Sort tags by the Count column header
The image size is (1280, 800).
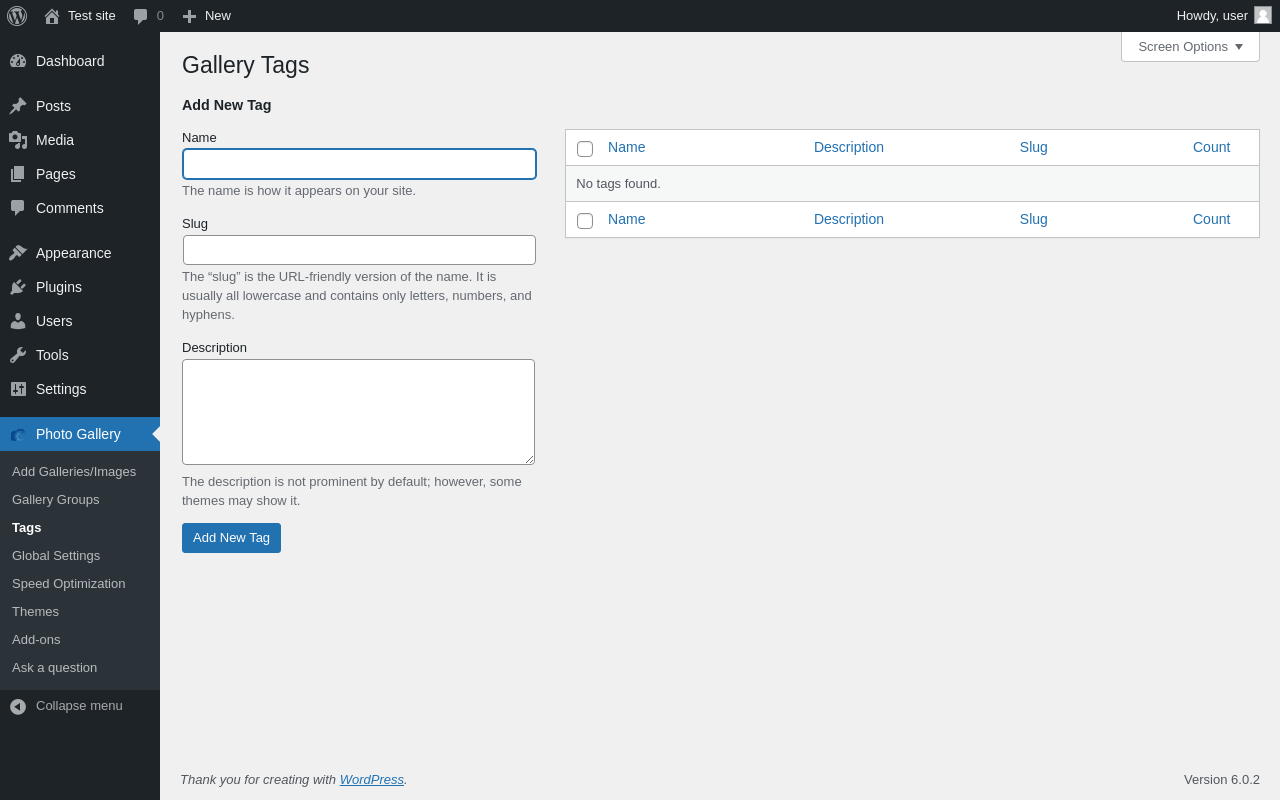pyautogui.click(x=1211, y=147)
